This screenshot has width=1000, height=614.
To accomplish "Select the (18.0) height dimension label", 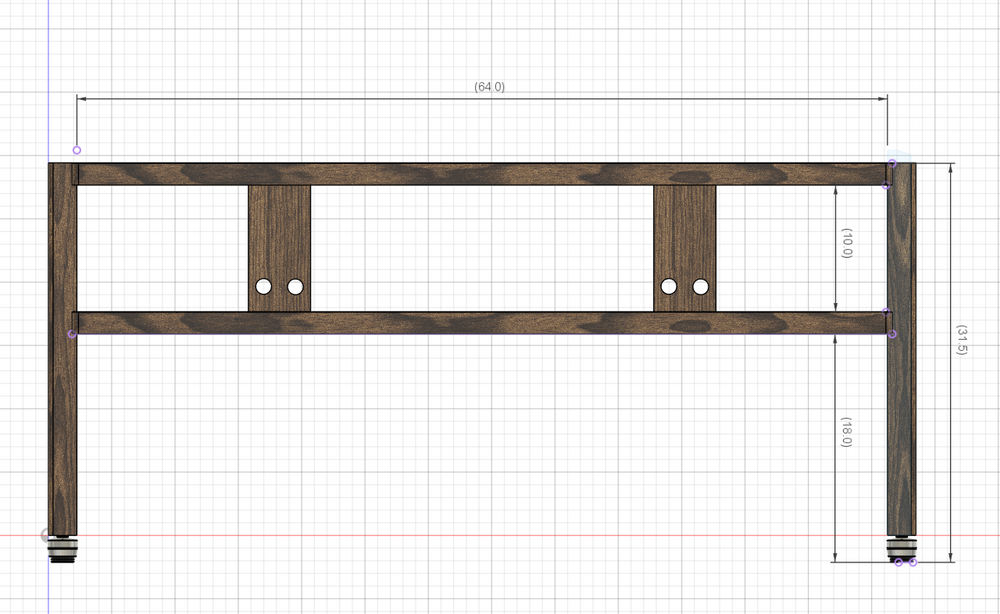I will tap(846, 432).
